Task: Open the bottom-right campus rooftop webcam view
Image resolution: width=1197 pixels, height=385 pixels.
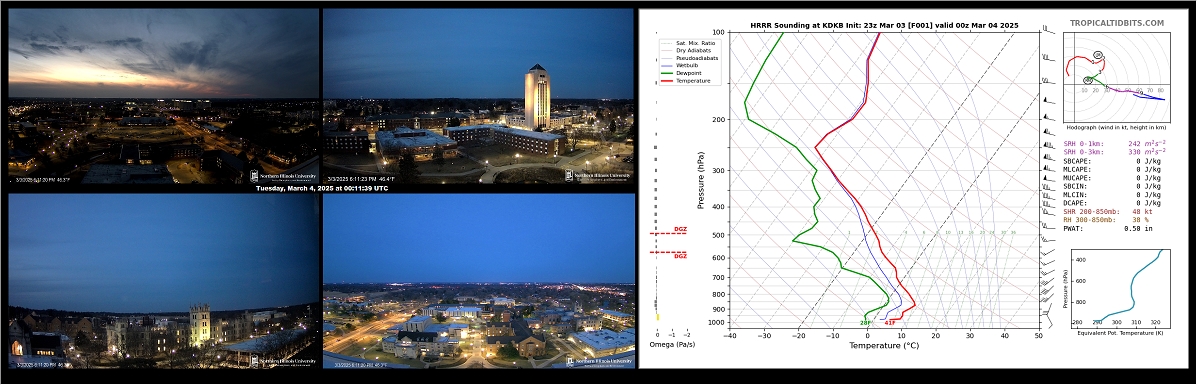Action: (479, 280)
